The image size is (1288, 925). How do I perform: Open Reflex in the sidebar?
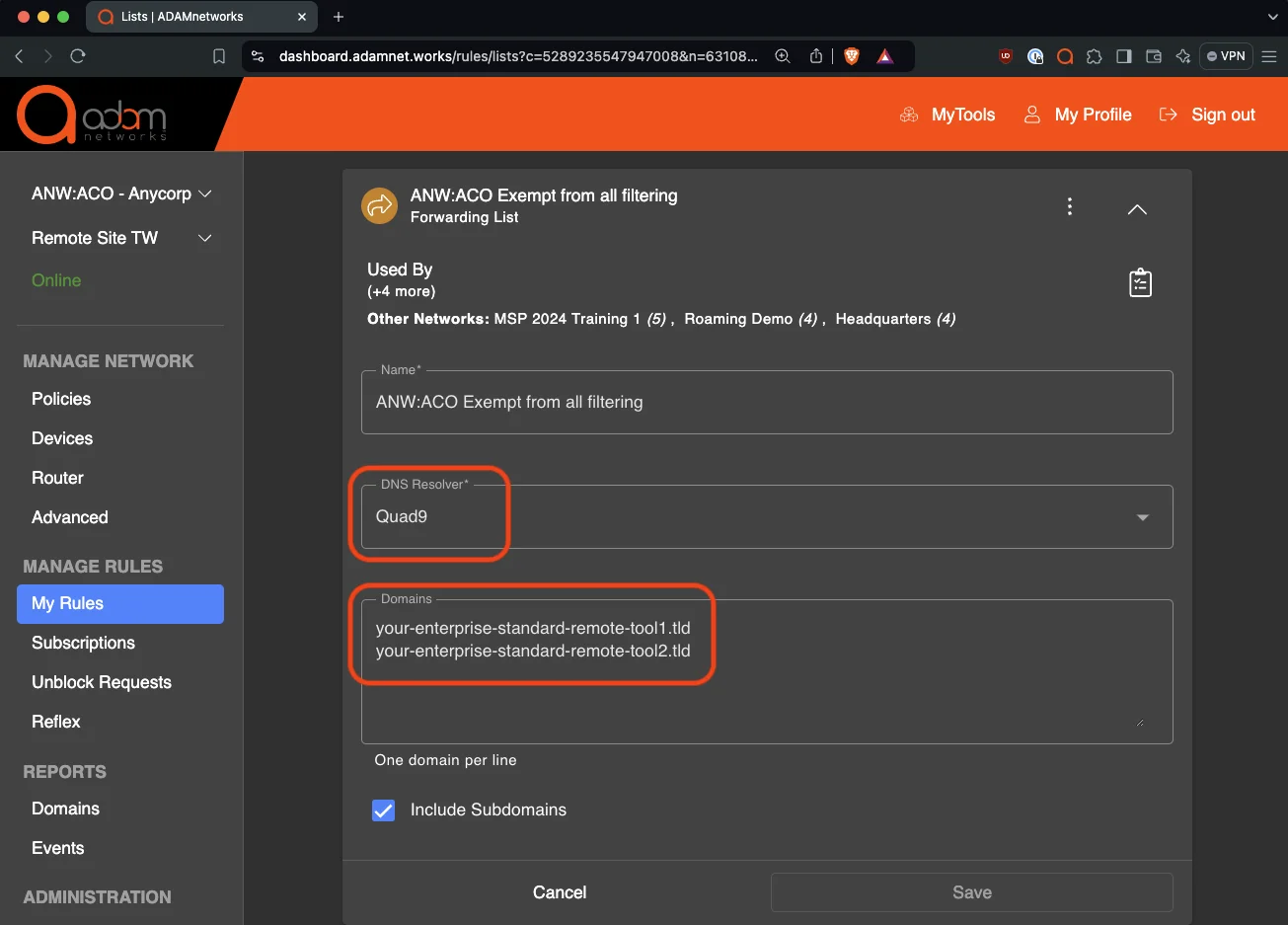click(x=56, y=722)
